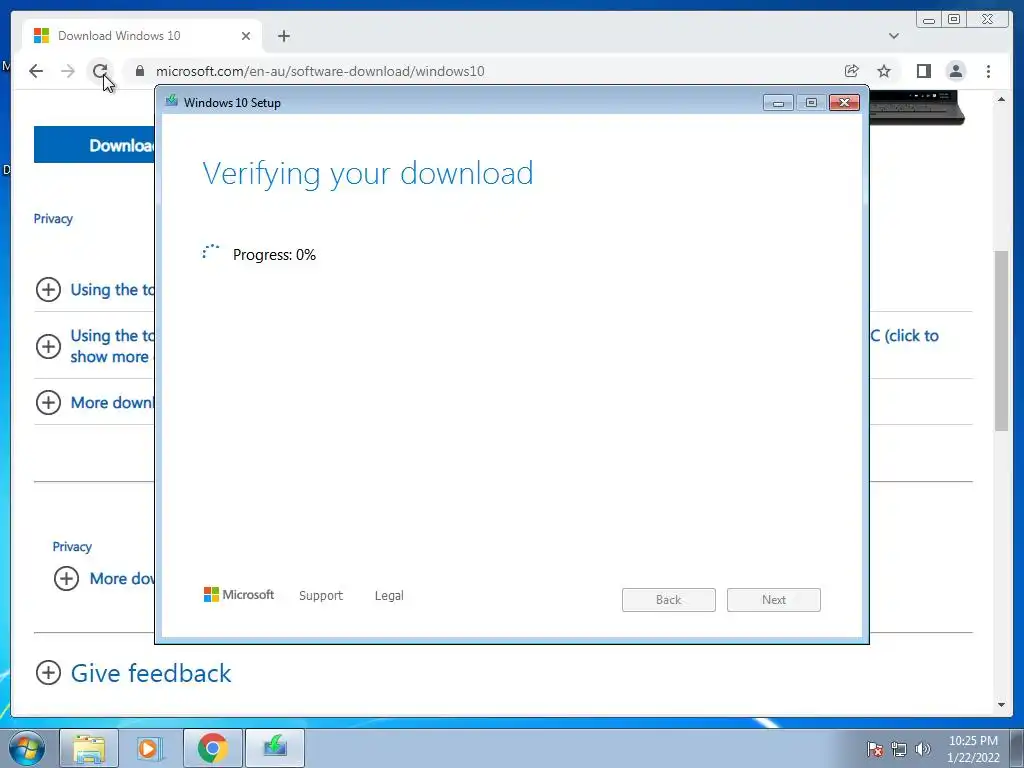Close the Download Windows 10 tab
The width and height of the screenshot is (1024, 768).
246,36
